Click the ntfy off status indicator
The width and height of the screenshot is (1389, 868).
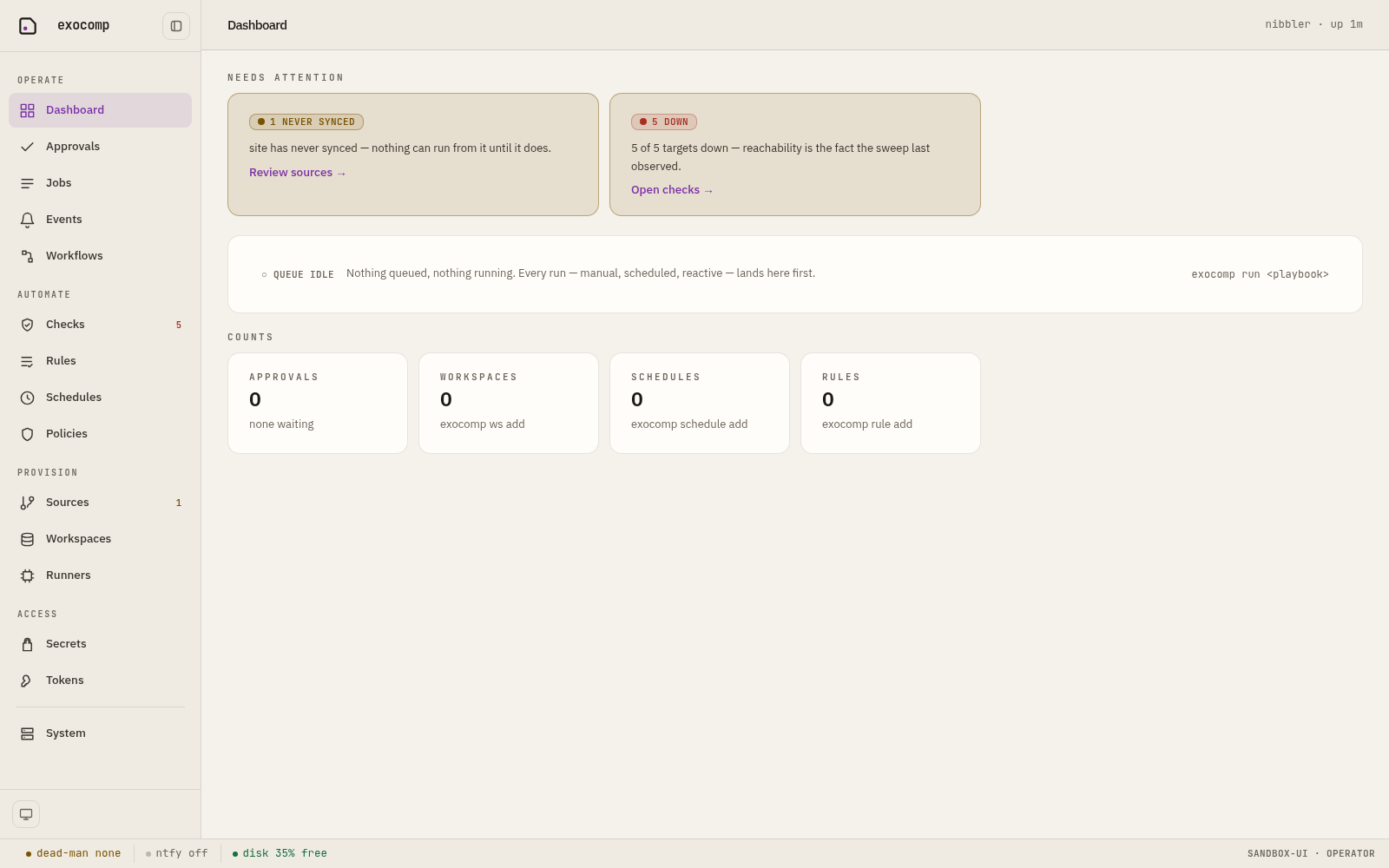pos(177,854)
